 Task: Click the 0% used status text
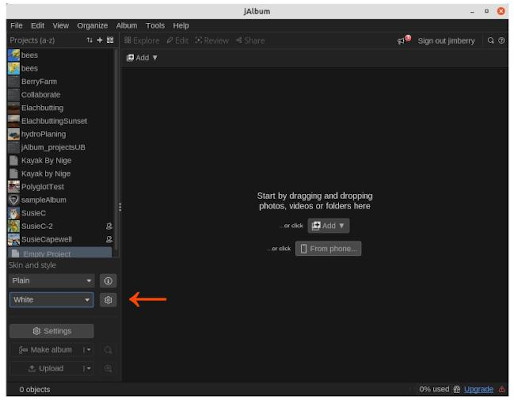pos(434,389)
